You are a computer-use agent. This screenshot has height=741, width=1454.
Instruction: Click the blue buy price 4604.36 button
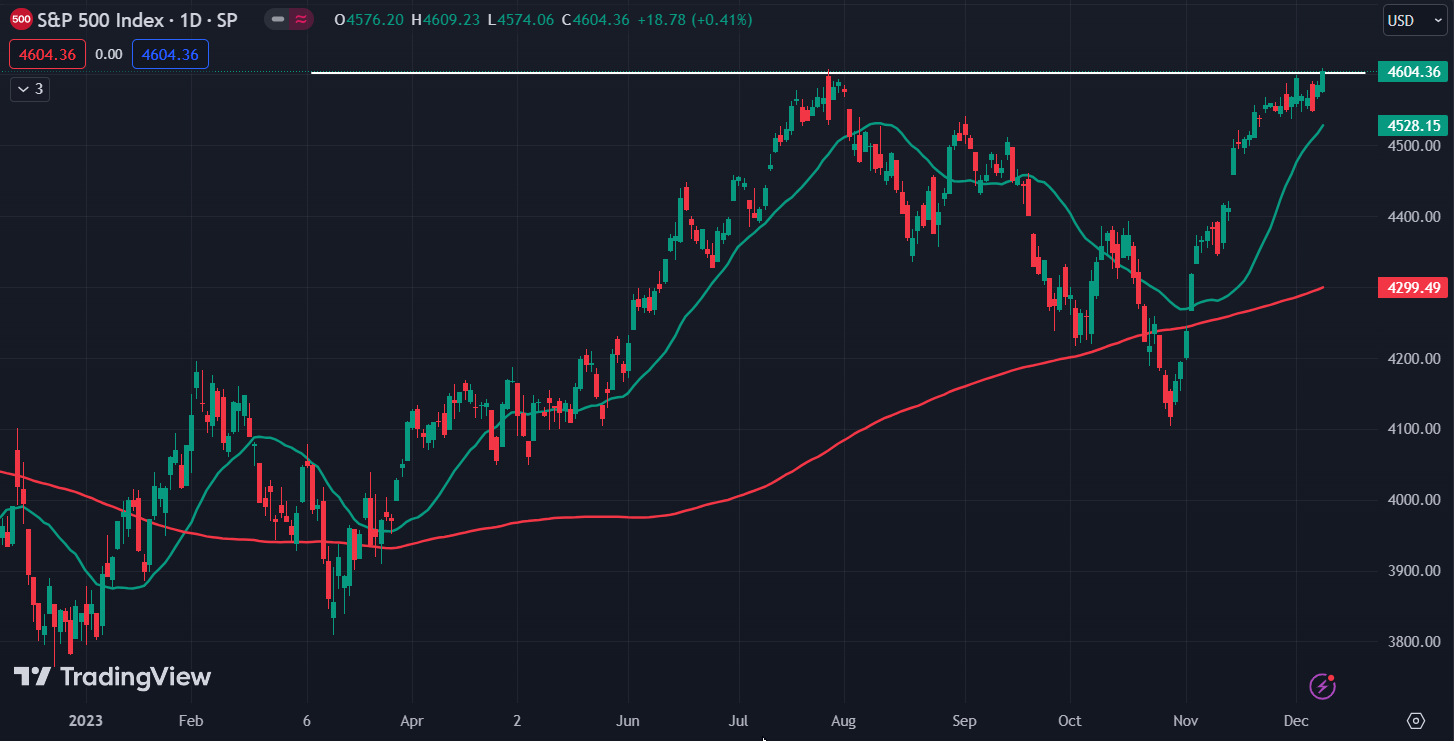coord(170,54)
